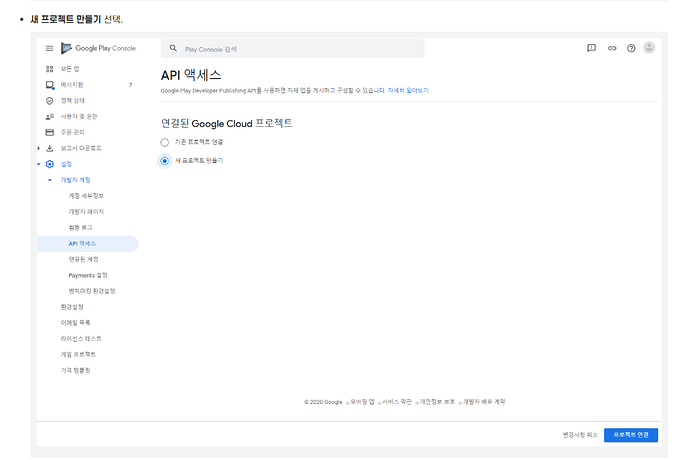This screenshot has width=690, height=460.
Task: Focus the Play Console 검색 field
Action: click(293, 48)
